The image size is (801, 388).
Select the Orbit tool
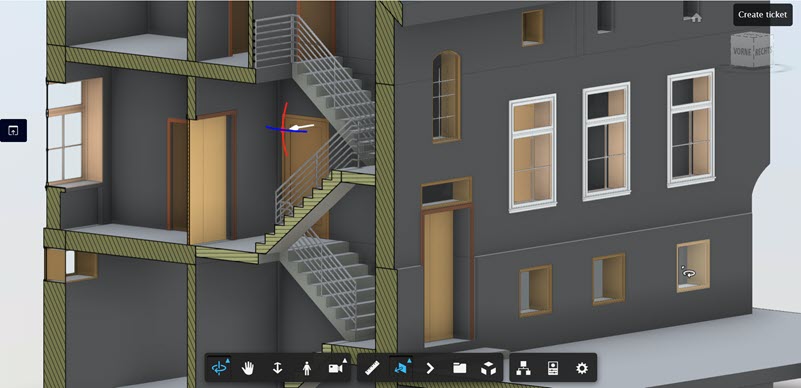click(219, 368)
